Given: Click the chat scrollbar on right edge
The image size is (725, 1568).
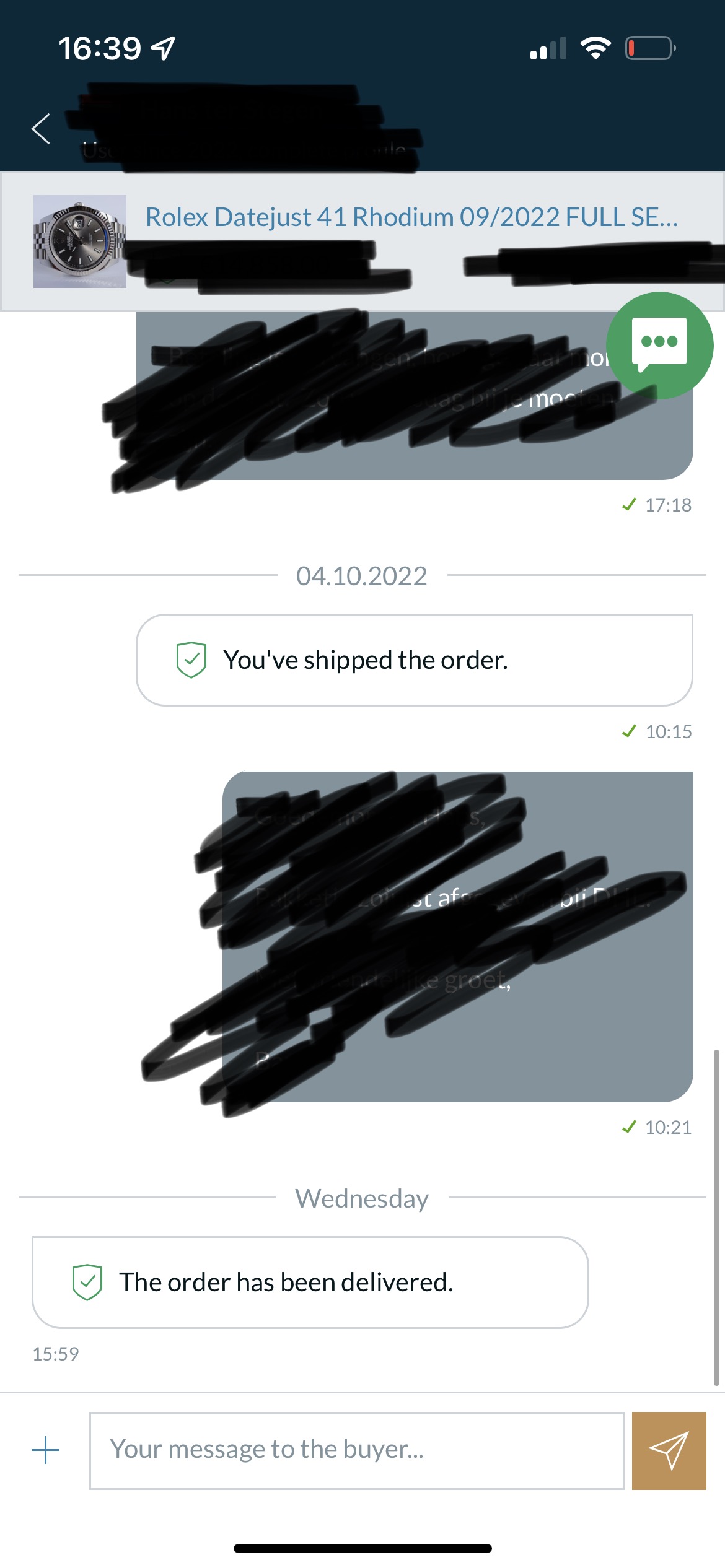Looking at the screenshot, I should point(716,1217).
